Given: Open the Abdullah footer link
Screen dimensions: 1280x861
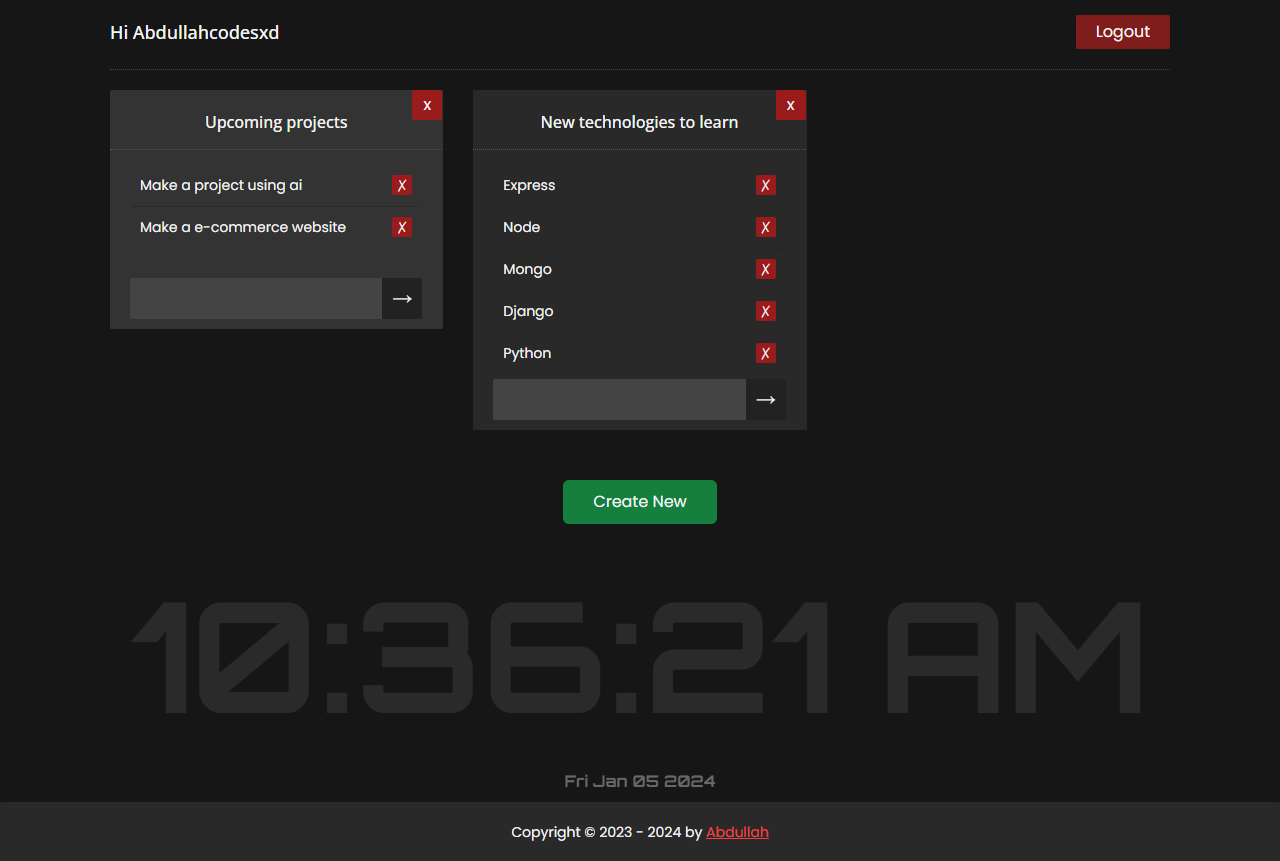Looking at the screenshot, I should 737,832.
